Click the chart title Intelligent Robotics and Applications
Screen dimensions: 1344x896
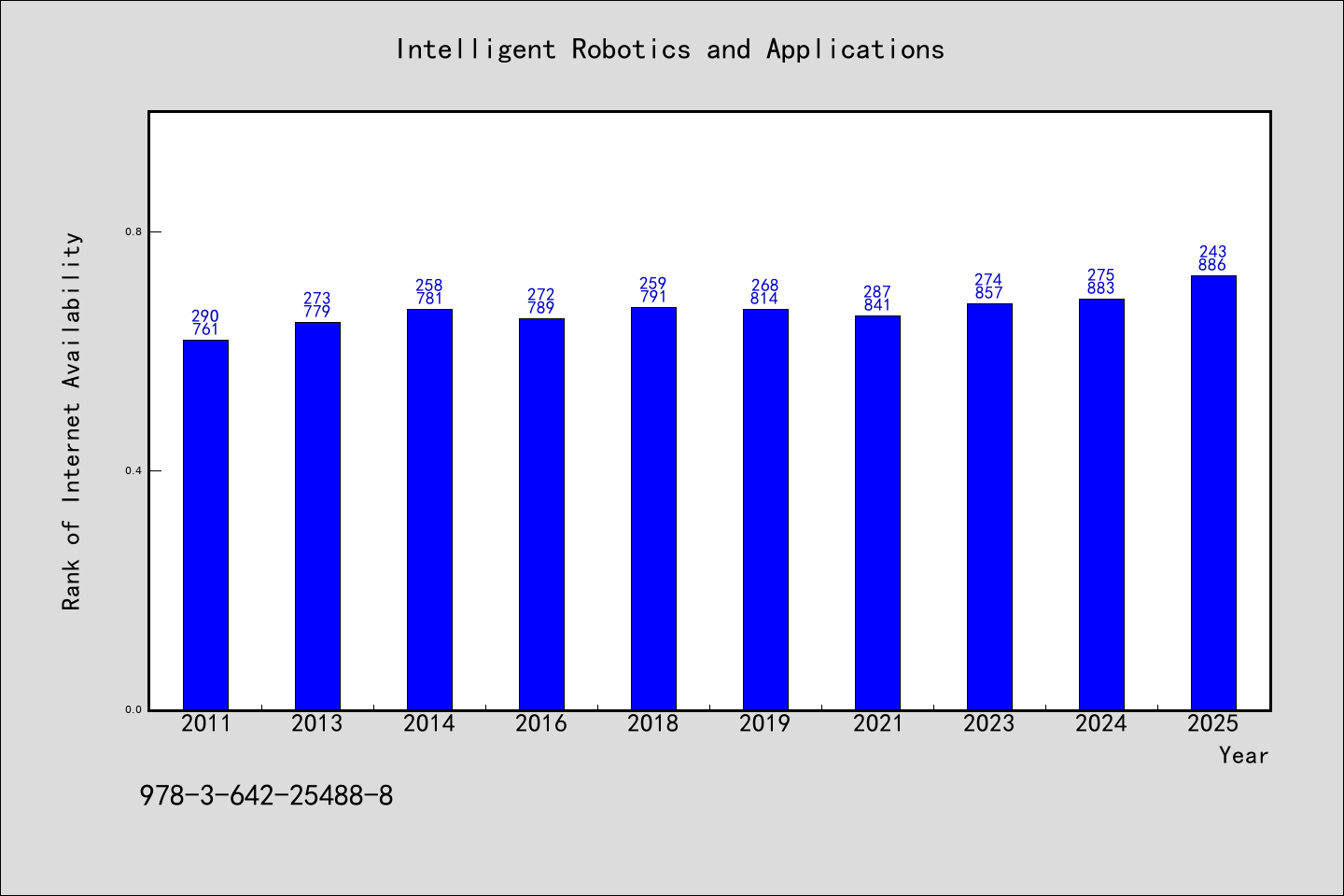click(x=670, y=49)
